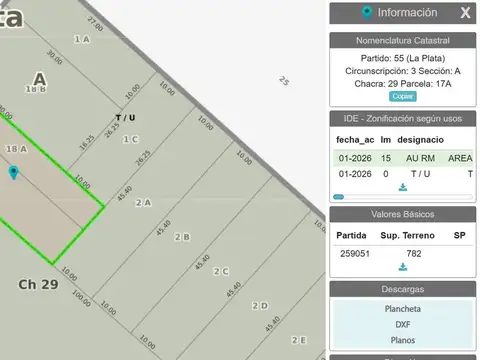The width and height of the screenshot is (480, 360).
Task: Click the Ch 29 chacra label
Action: pos(38,284)
